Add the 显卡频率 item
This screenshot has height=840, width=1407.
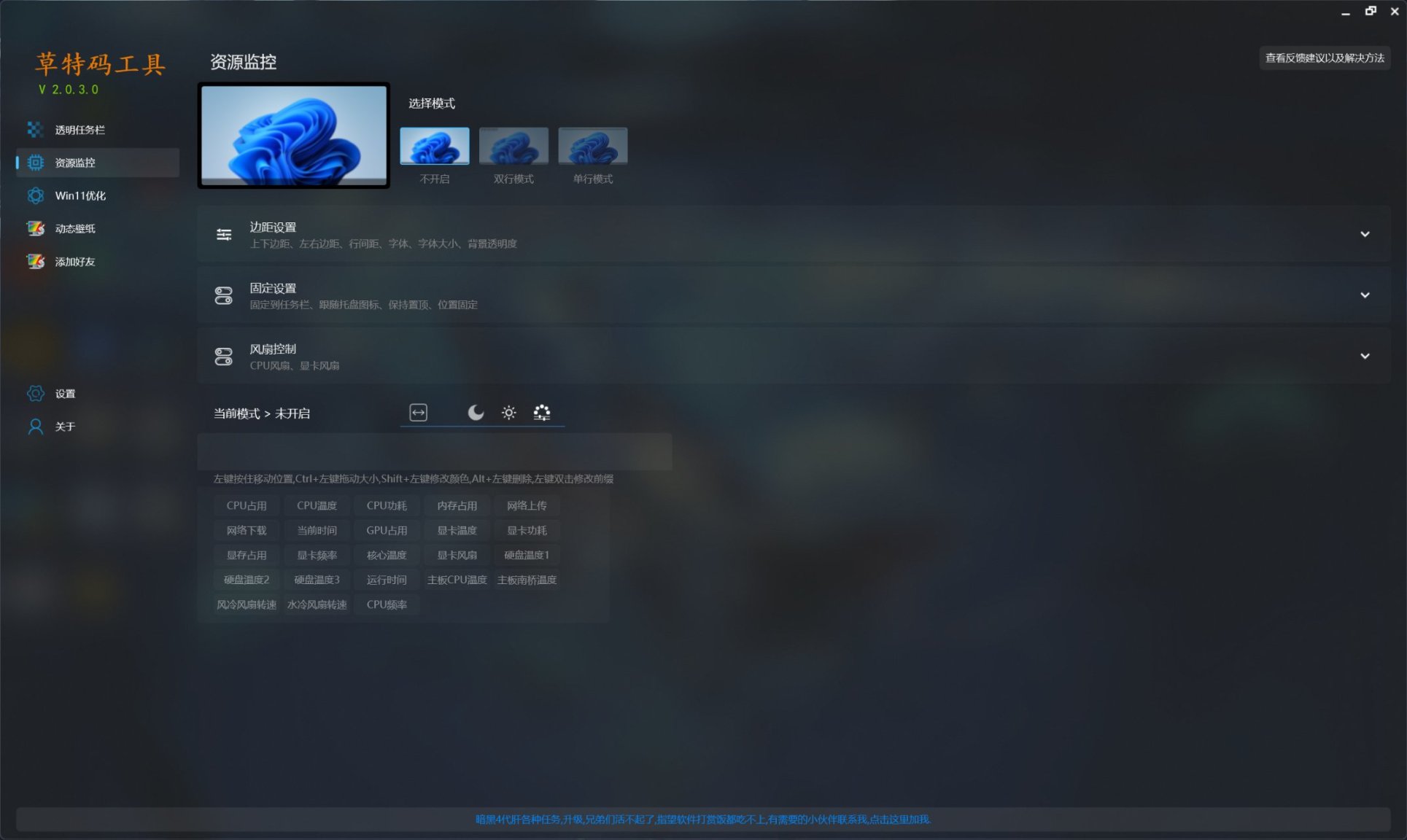click(x=317, y=555)
